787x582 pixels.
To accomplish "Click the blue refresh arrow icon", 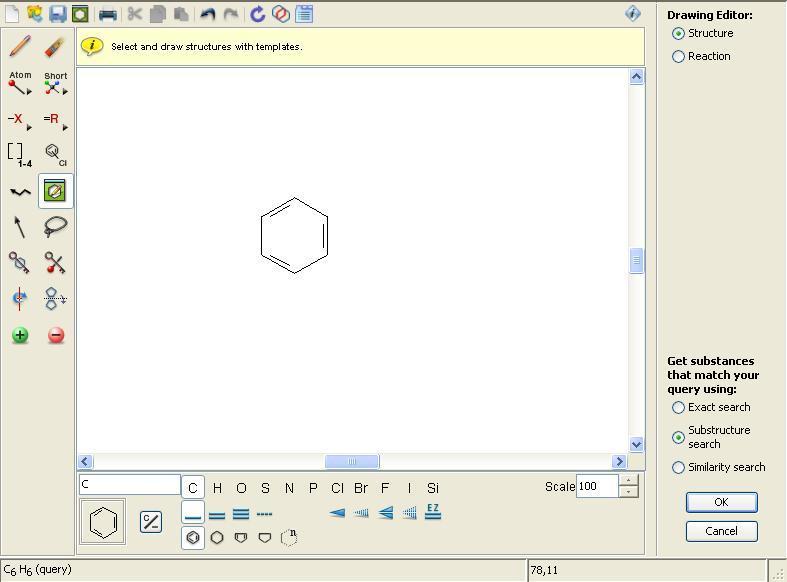I will [257, 14].
